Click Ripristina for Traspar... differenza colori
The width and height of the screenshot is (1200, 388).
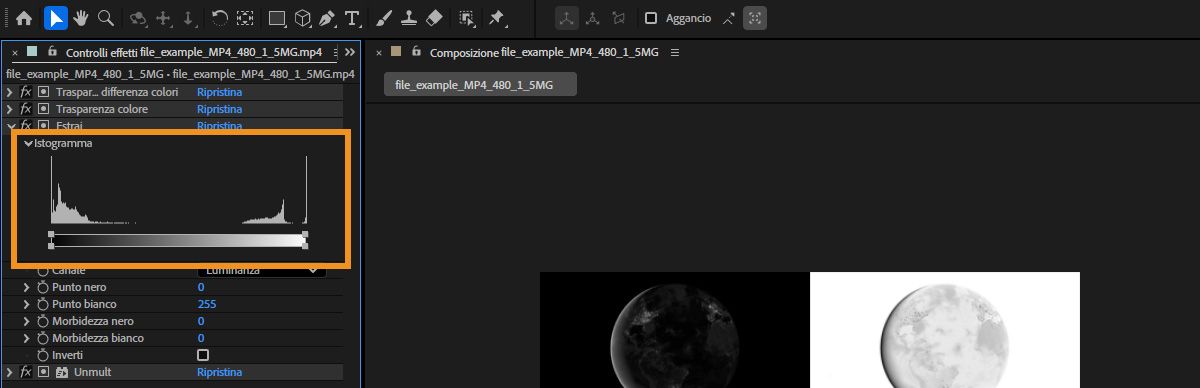pyautogui.click(x=220, y=92)
